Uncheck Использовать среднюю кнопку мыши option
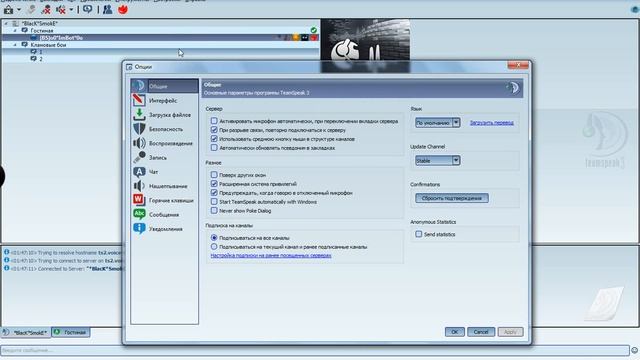The image size is (640, 360). (x=214, y=139)
